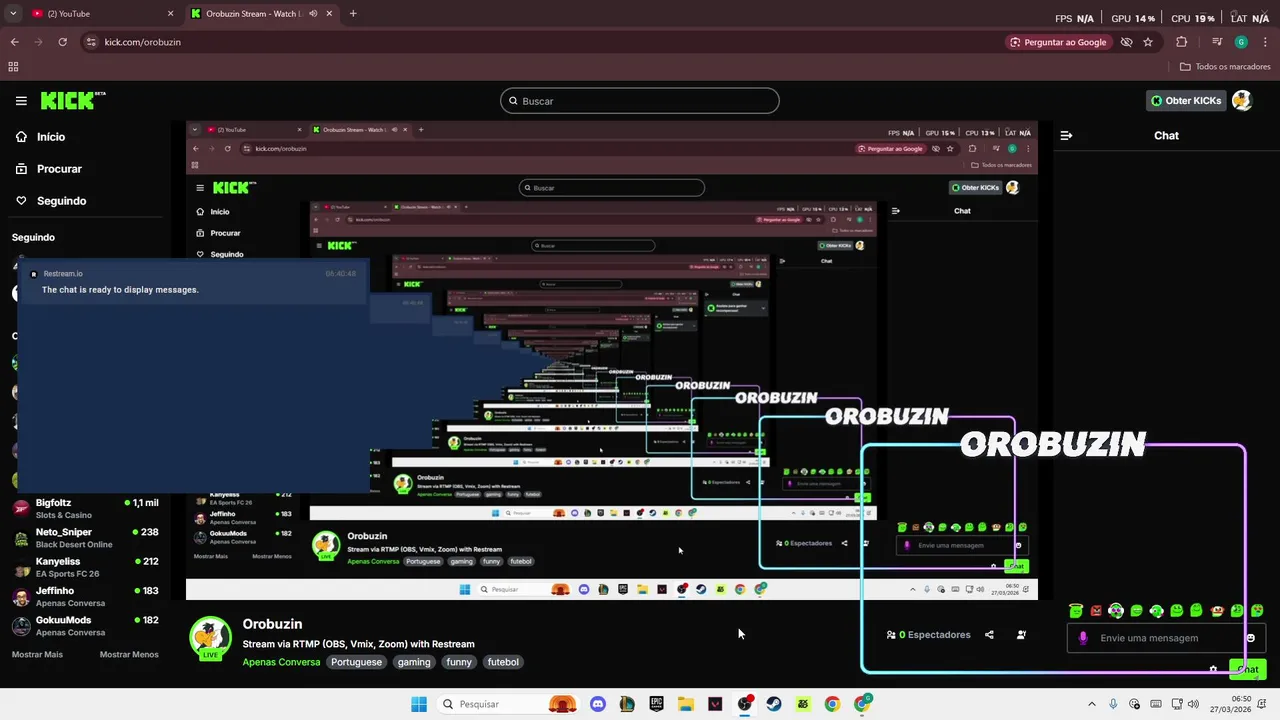Open Chrome extensions puzzle icon
This screenshot has width=1280, height=720.
pyautogui.click(x=1182, y=42)
